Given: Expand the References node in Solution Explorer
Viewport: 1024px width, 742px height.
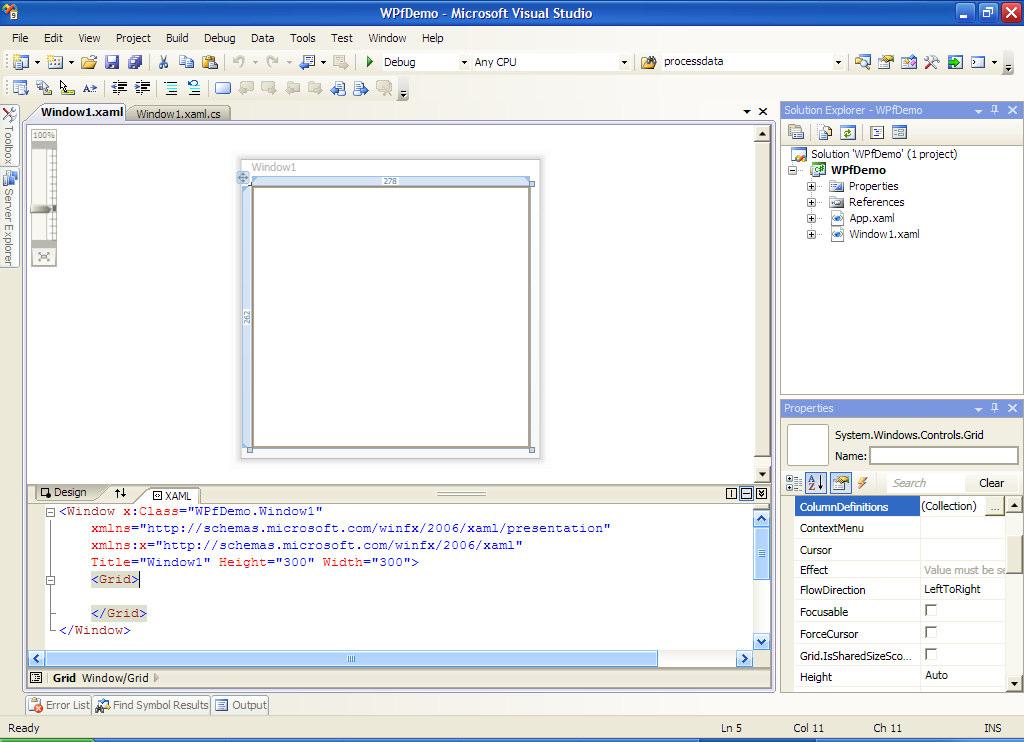Looking at the screenshot, I should (811, 202).
